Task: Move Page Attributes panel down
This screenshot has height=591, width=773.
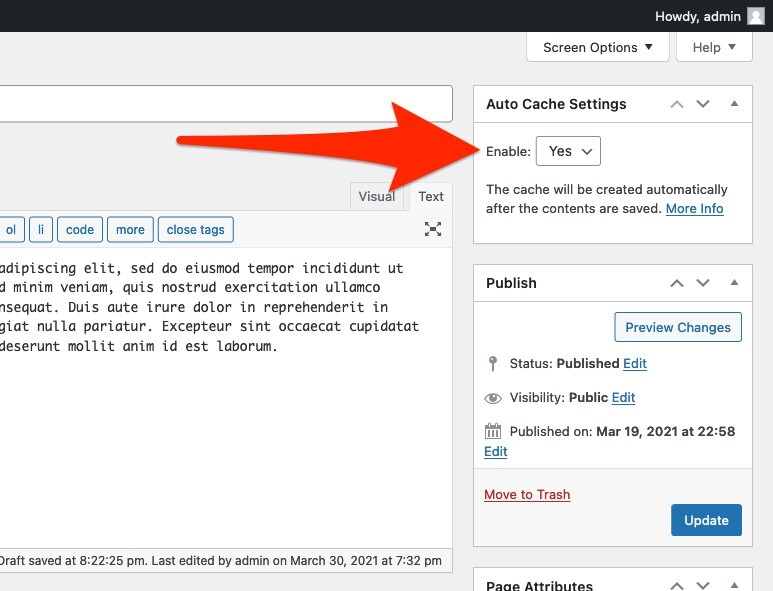Action: coord(703,585)
